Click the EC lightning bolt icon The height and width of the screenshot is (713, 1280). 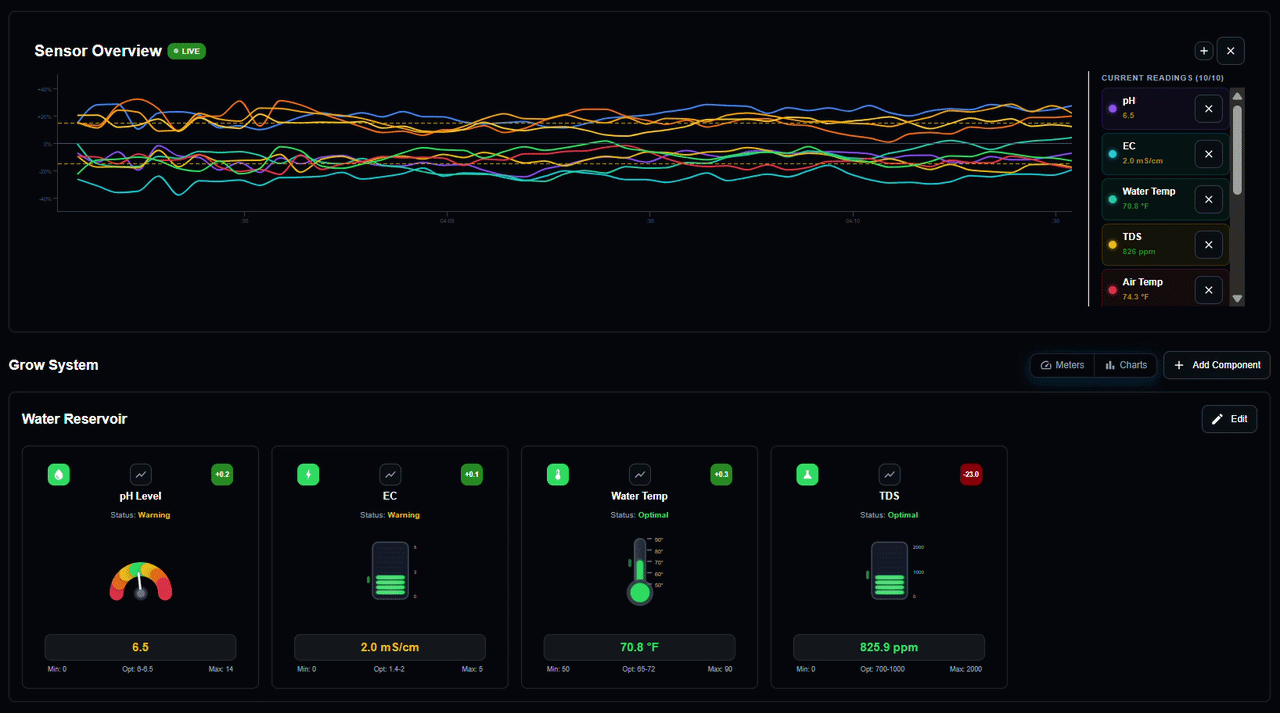point(309,474)
